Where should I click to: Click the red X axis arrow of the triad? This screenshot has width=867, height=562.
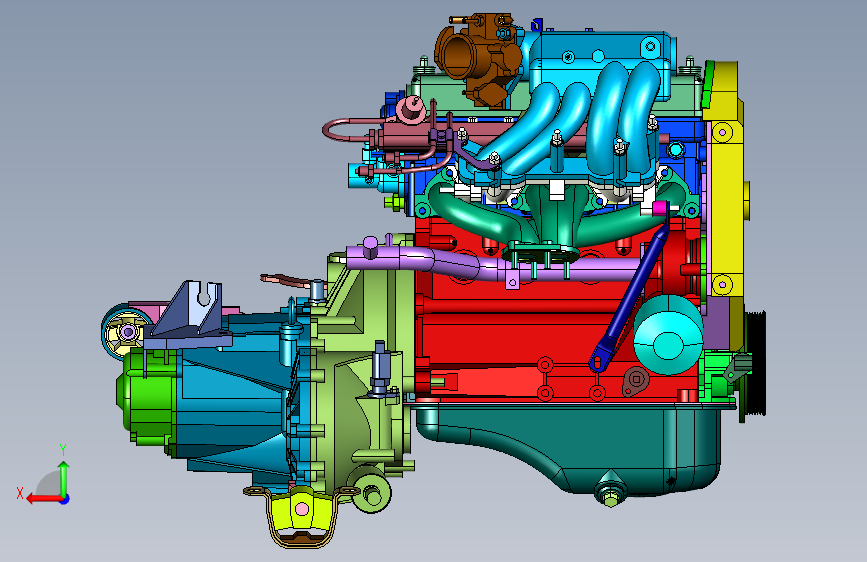click(x=43, y=499)
